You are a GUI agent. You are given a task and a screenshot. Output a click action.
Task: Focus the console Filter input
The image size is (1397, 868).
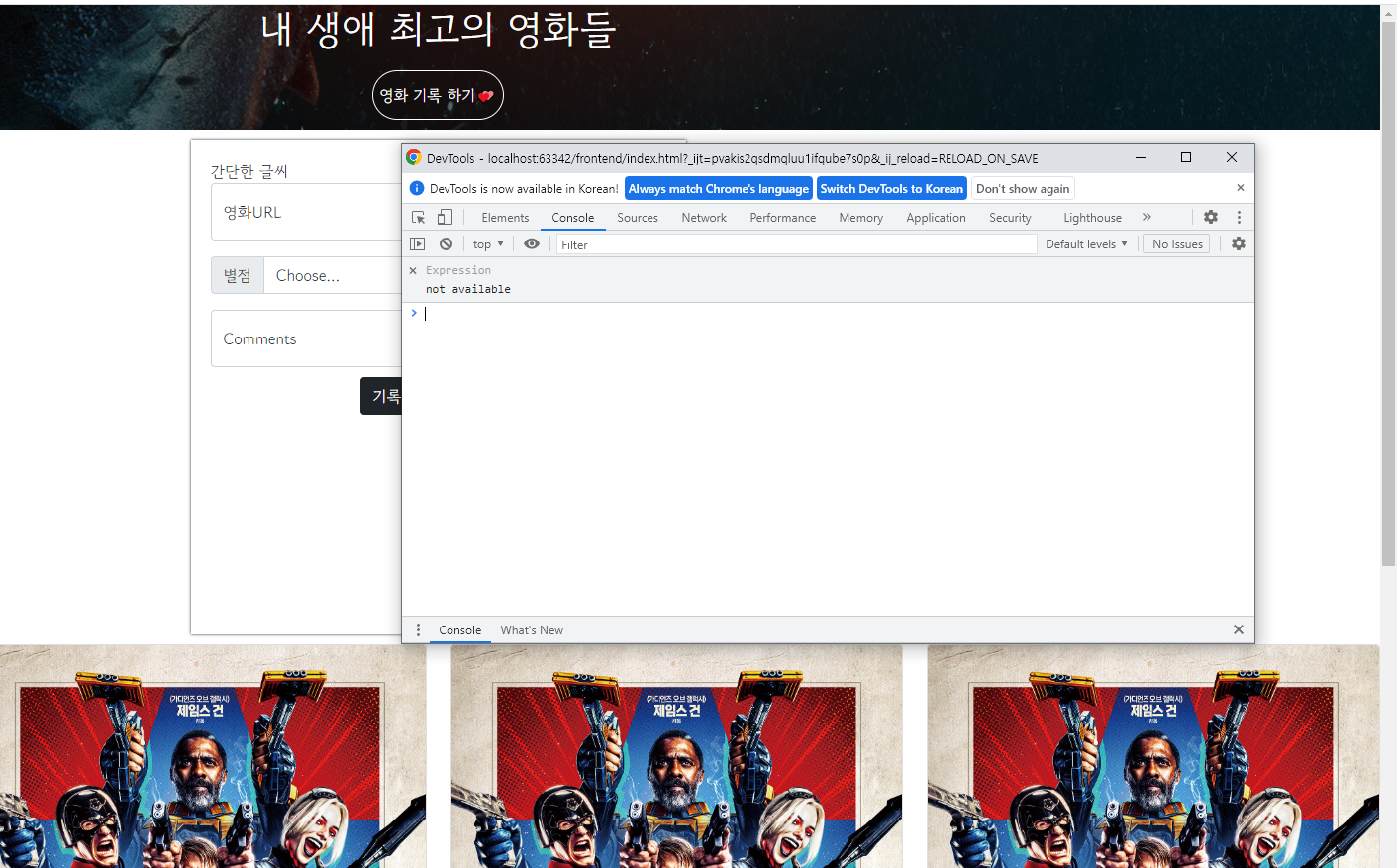click(x=796, y=244)
